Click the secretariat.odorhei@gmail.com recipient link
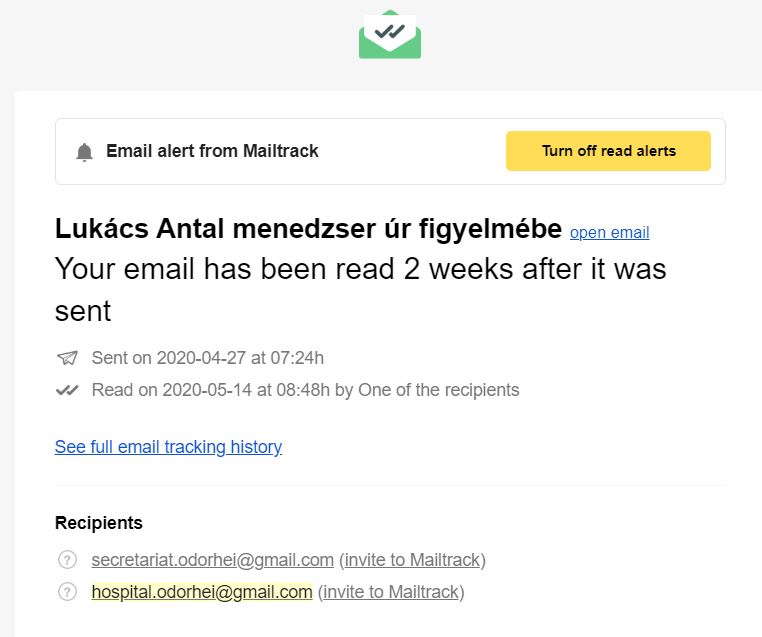 212,560
